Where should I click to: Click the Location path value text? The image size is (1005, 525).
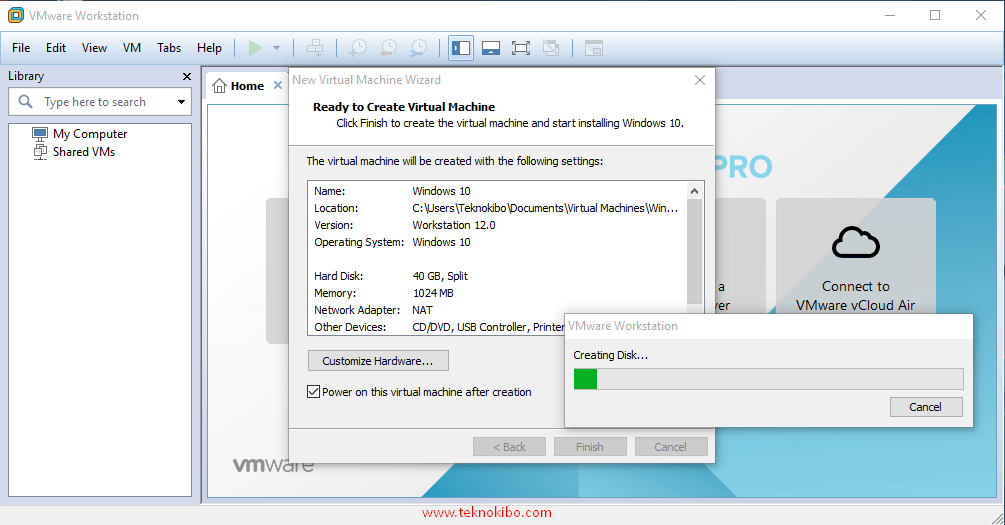pos(545,208)
